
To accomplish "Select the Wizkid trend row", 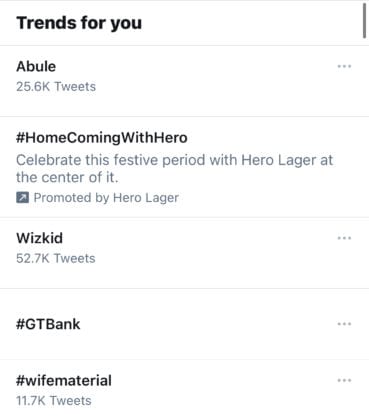I will point(184,253).
